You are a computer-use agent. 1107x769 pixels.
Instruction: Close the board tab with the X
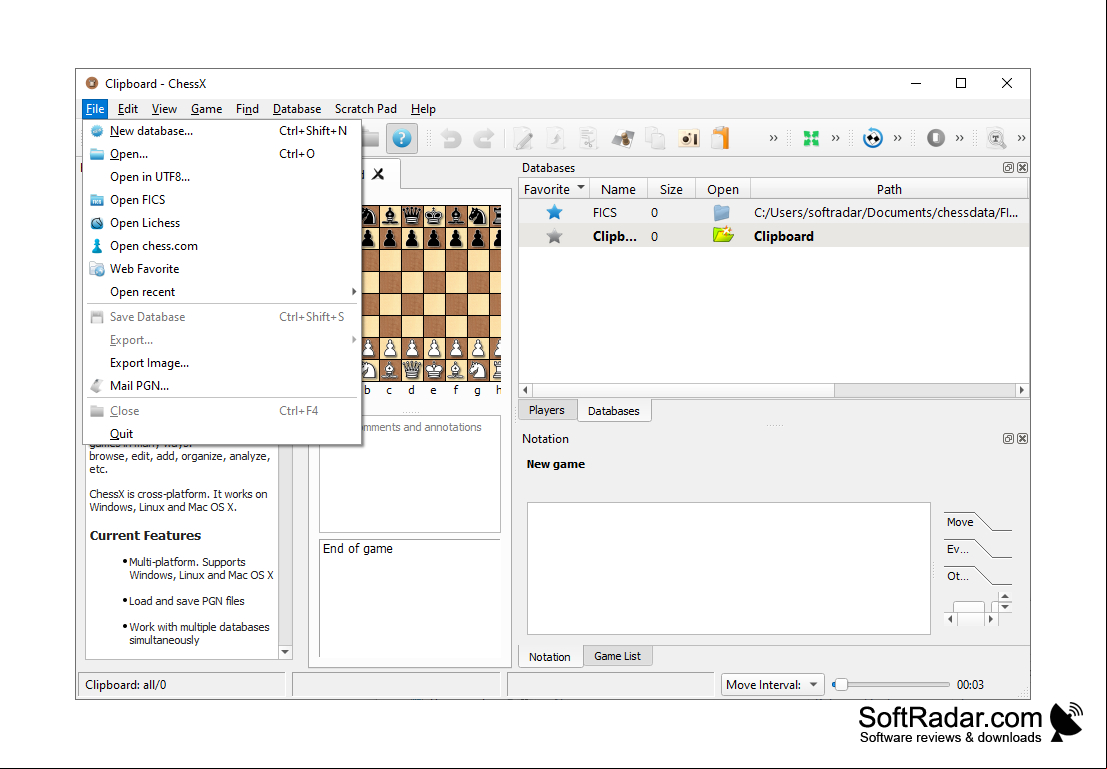[378, 174]
